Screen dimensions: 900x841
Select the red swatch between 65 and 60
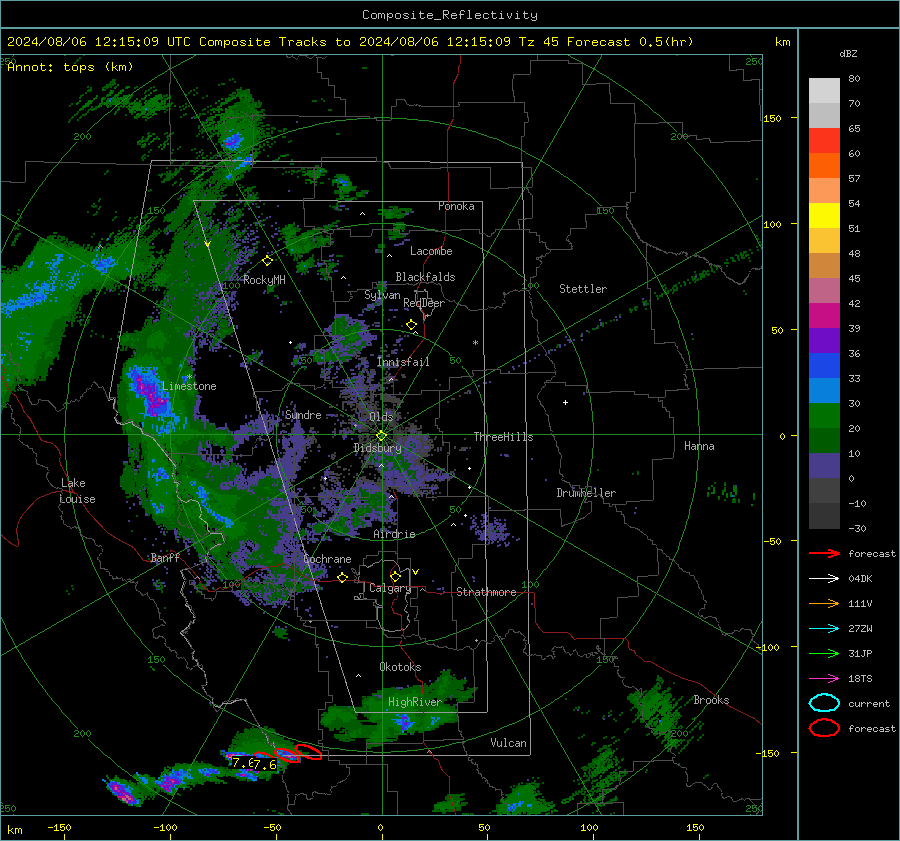824,141
